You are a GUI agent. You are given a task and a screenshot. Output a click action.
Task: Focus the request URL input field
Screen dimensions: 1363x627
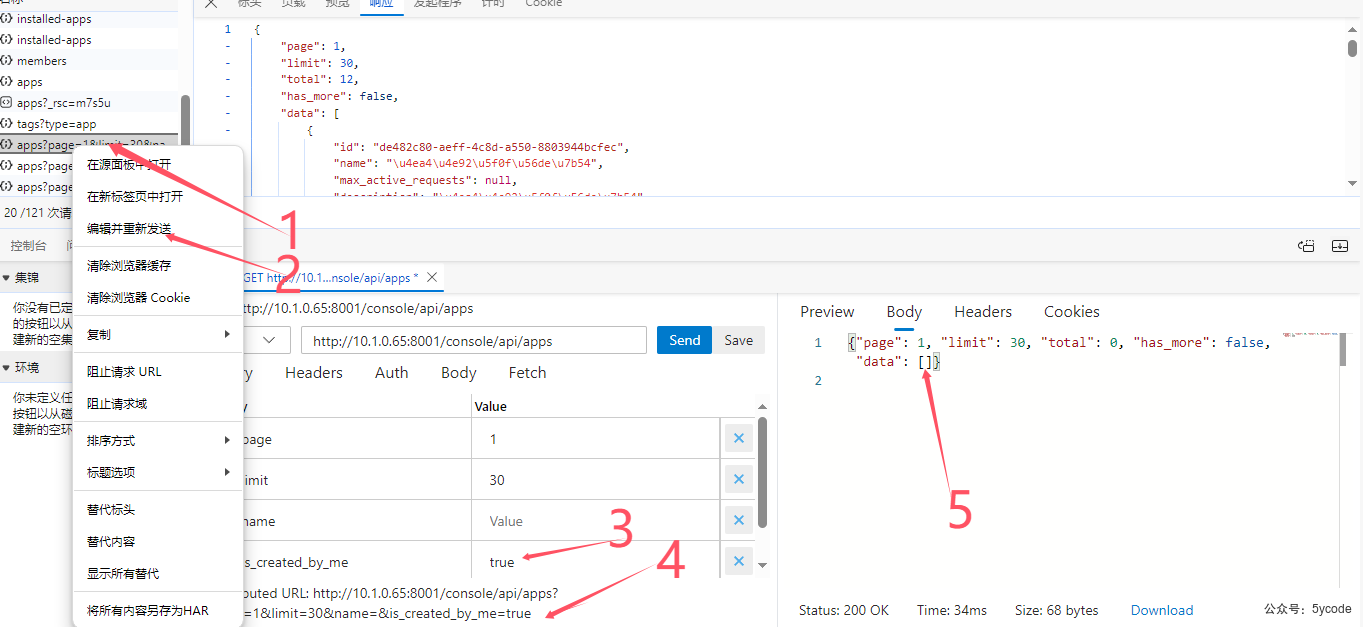pyautogui.click(x=474, y=340)
